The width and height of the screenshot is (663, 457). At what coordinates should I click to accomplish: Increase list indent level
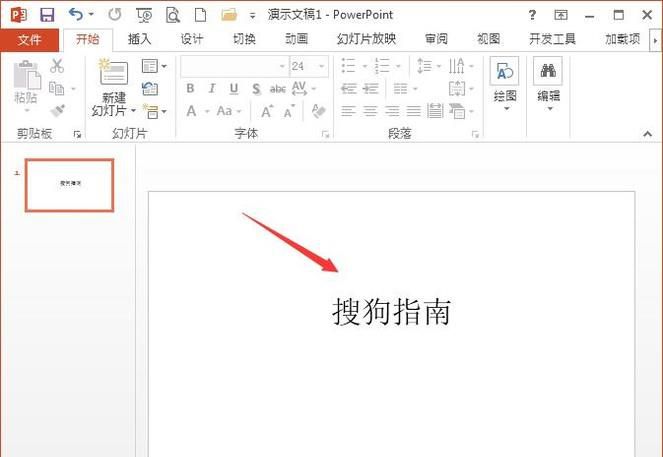(371, 89)
